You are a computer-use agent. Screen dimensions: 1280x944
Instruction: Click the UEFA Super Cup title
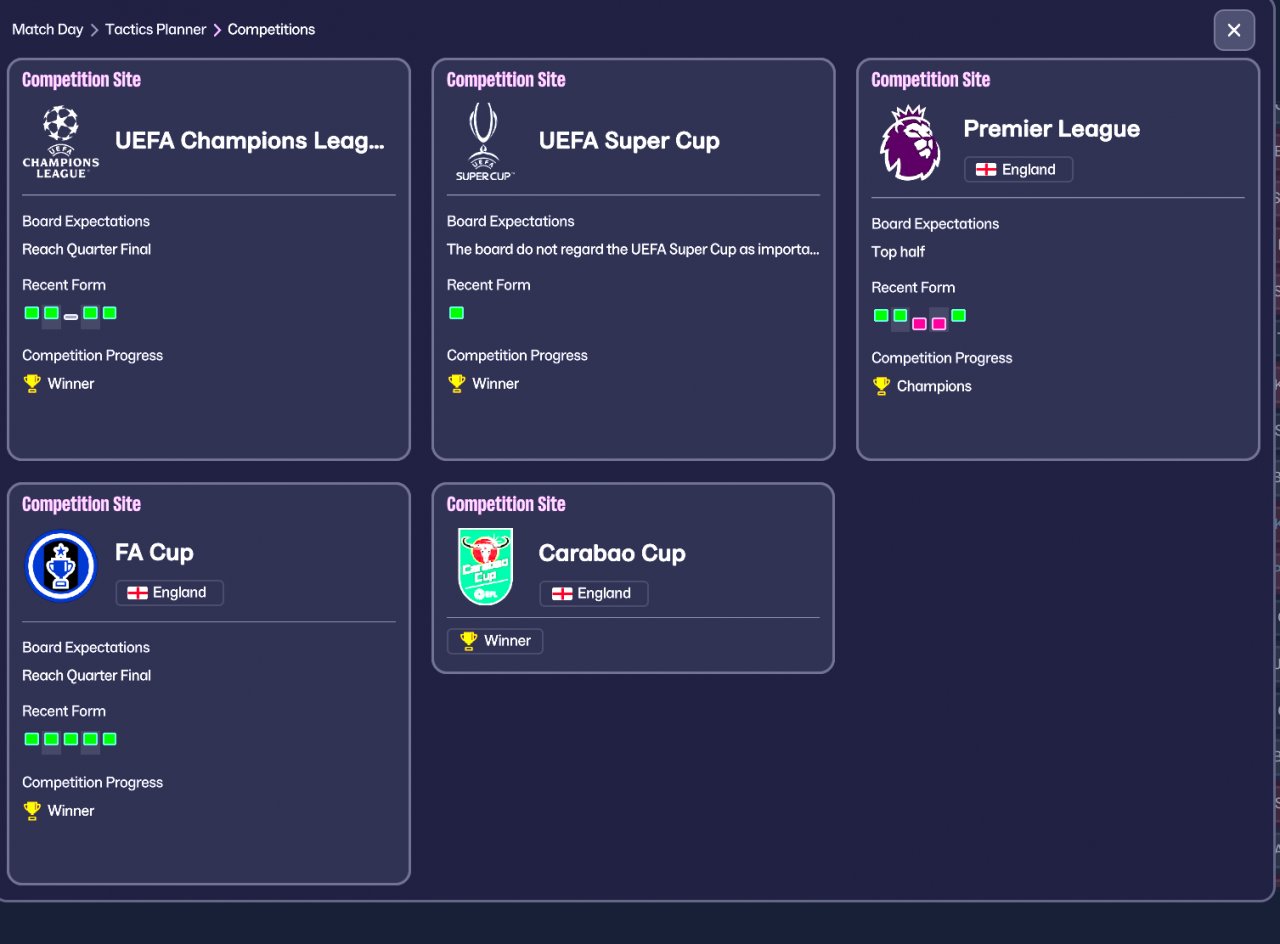629,141
